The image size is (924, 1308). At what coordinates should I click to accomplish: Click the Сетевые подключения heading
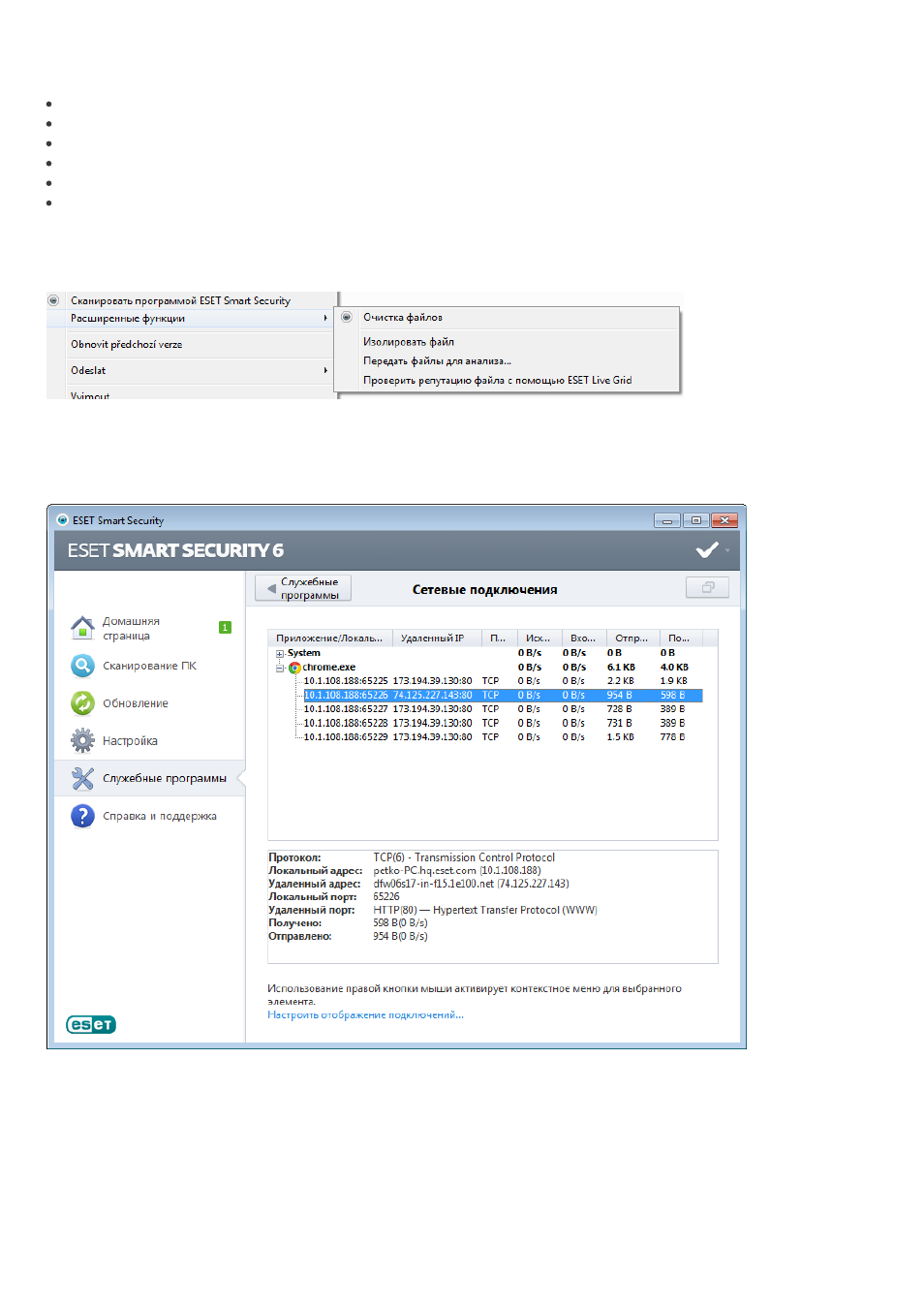pos(484,589)
